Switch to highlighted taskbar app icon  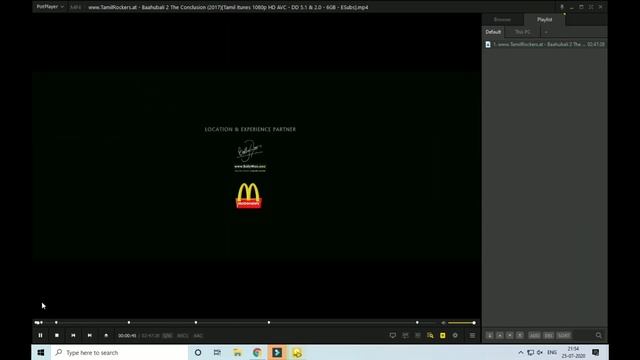(x=277, y=352)
